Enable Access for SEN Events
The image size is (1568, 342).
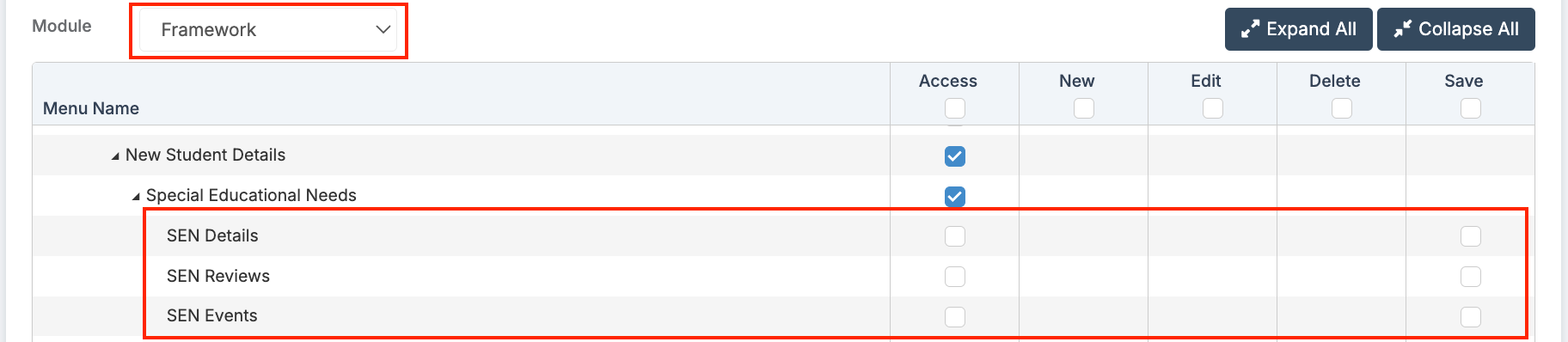tap(955, 317)
